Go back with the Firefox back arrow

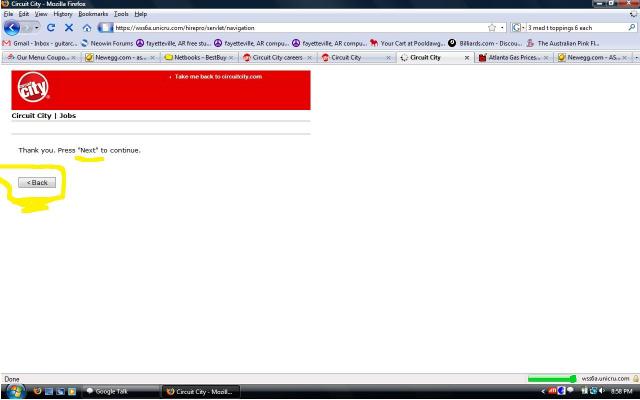[x=11, y=28]
